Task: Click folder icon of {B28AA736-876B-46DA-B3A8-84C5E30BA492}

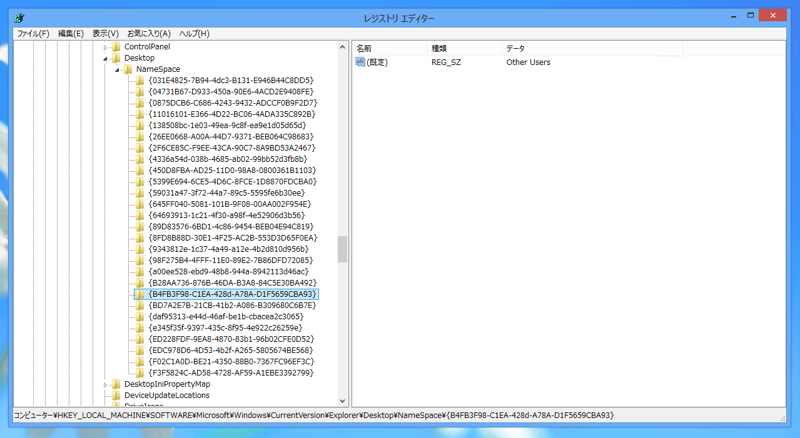Action: click(x=140, y=283)
